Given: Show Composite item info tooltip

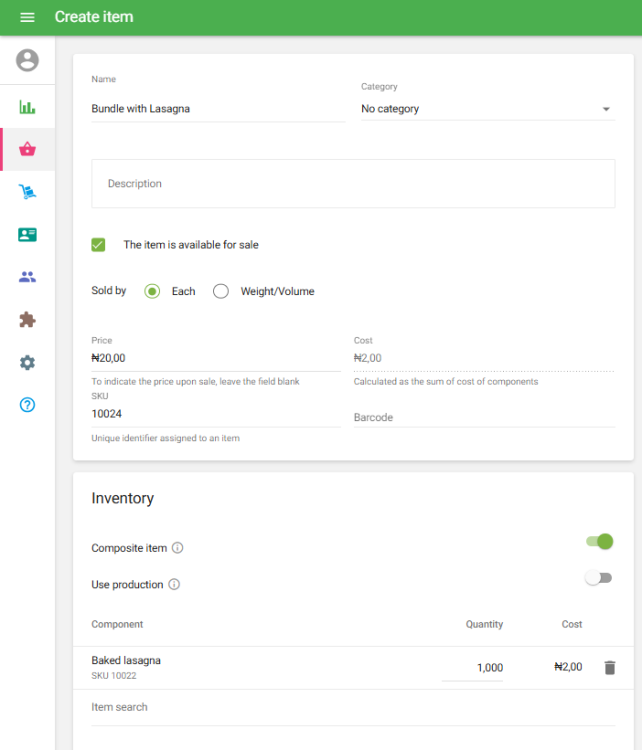Looking at the screenshot, I should tap(178, 548).
